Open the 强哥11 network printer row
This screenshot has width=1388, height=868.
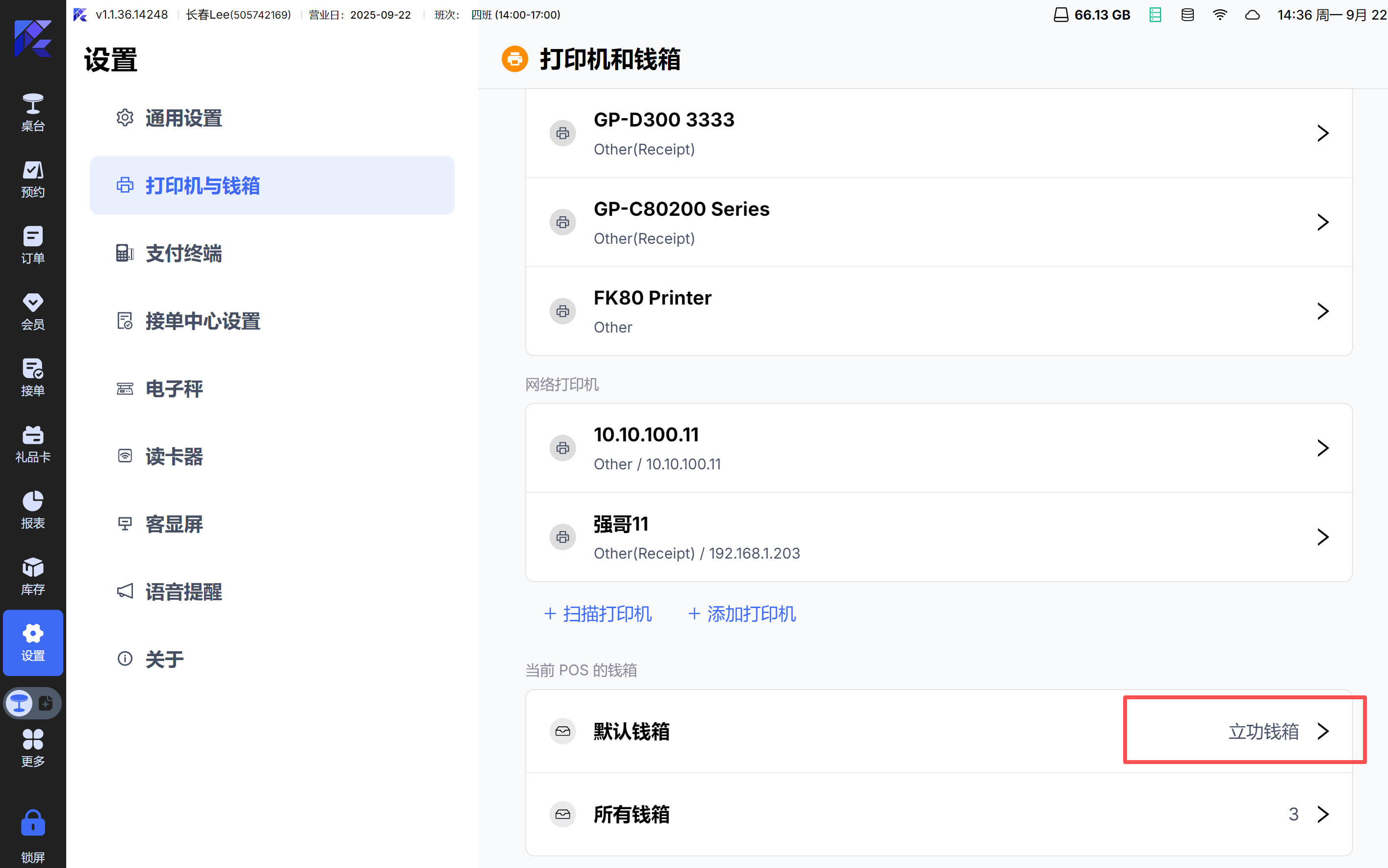pos(939,537)
